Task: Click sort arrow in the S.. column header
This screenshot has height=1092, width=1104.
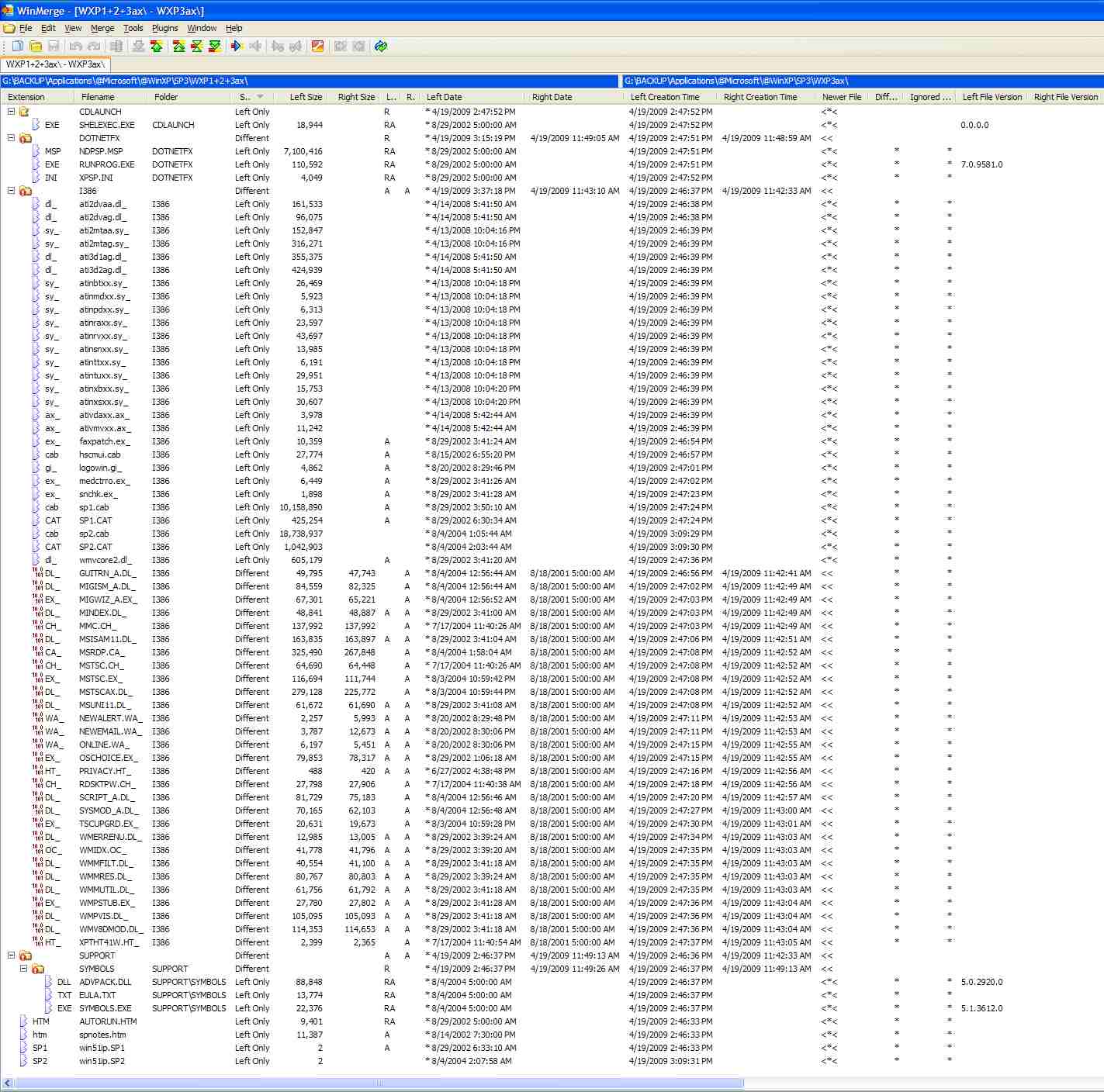Action: coord(260,97)
